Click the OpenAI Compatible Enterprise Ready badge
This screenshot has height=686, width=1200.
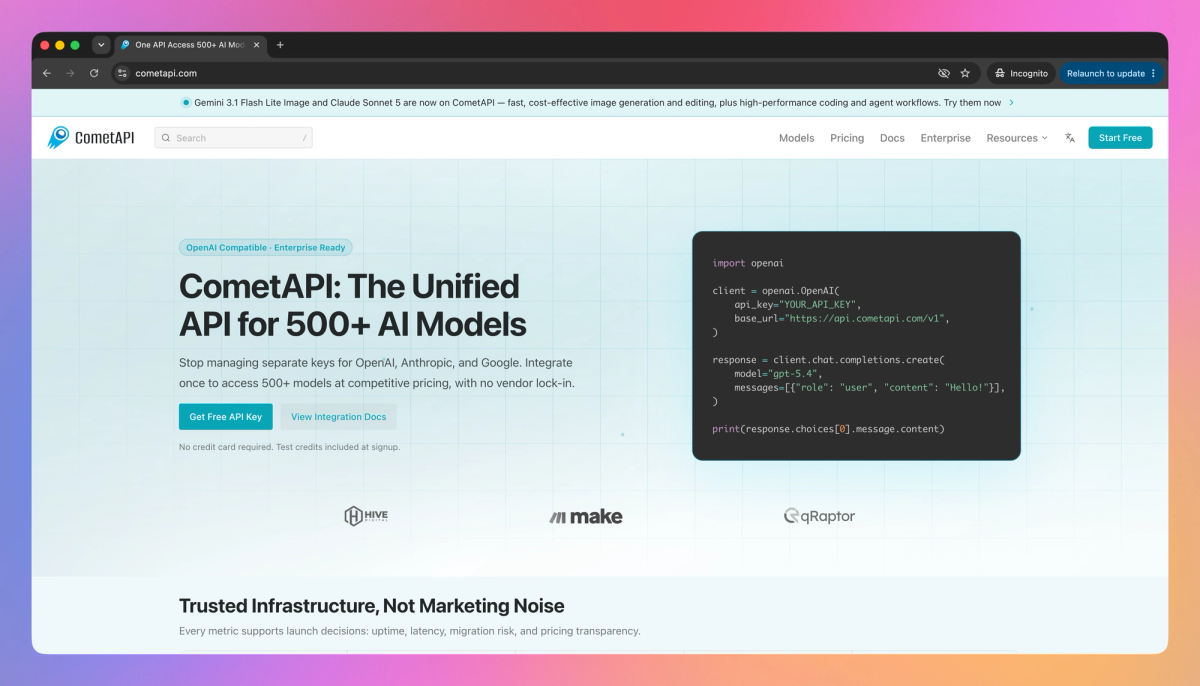pyautogui.click(x=266, y=247)
